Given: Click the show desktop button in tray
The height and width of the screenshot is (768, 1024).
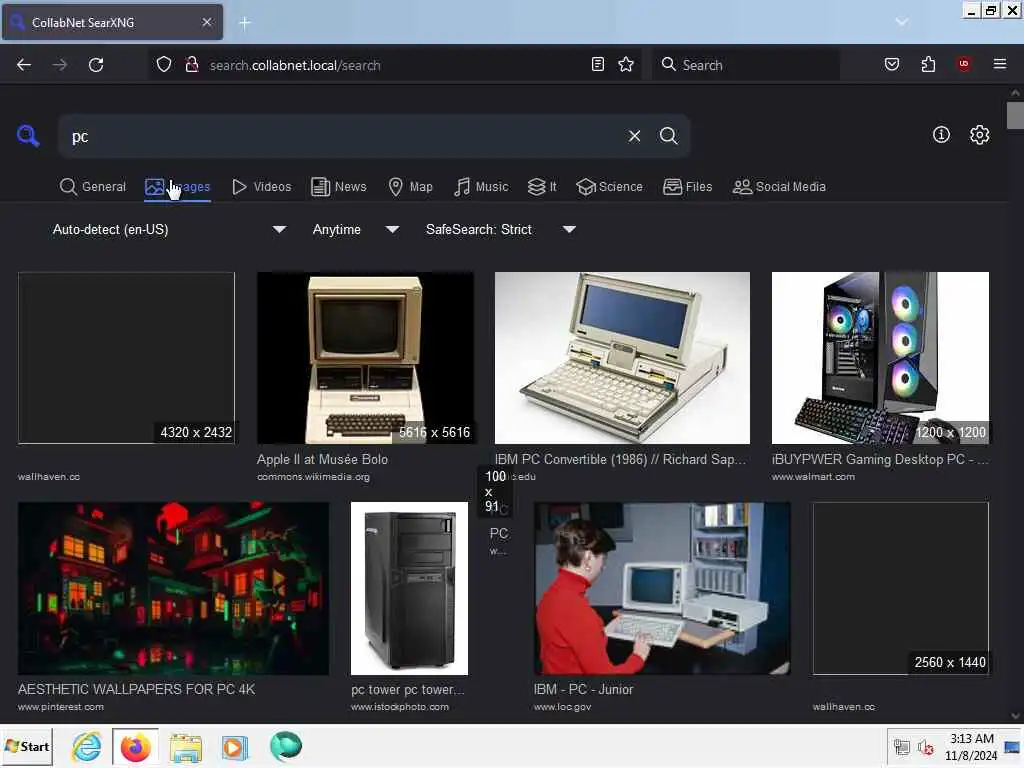Looking at the screenshot, I should click(1013, 747).
